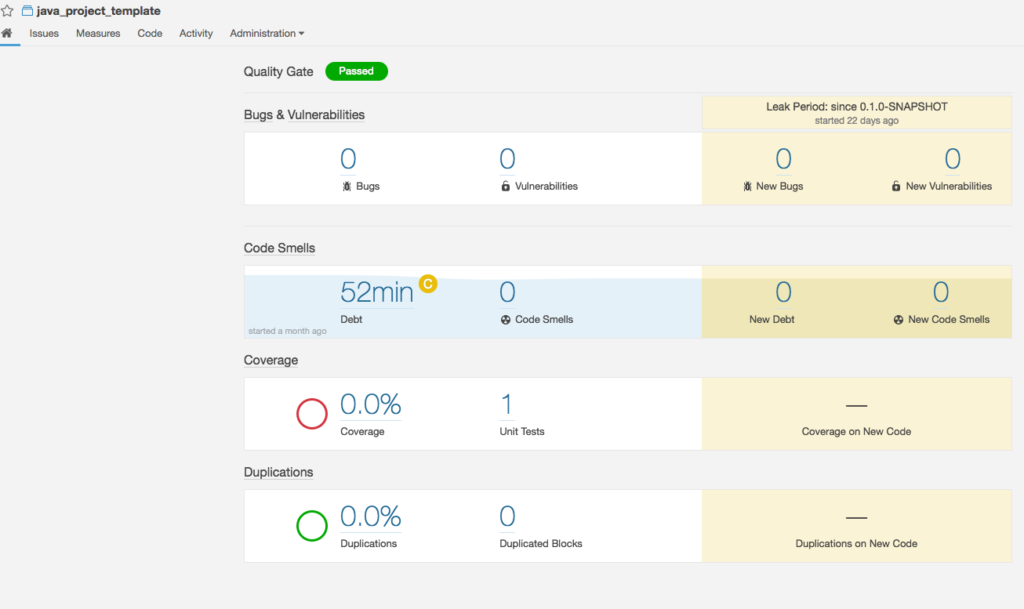Click the New Bugs count of 0
Image resolution: width=1024 pixels, height=609 pixels.
pos(784,159)
